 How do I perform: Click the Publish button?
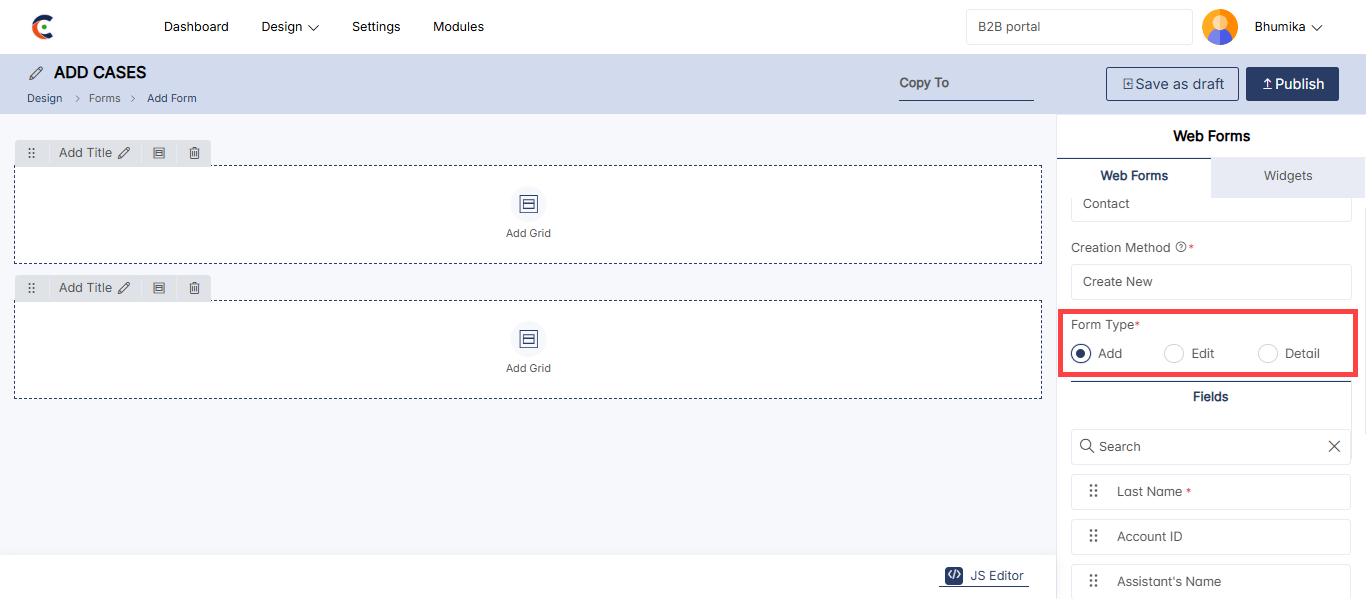point(1292,84)
